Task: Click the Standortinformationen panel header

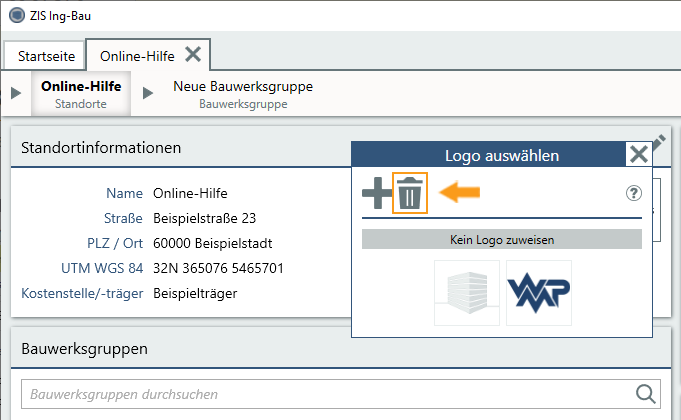Action: tap(180, 148)
